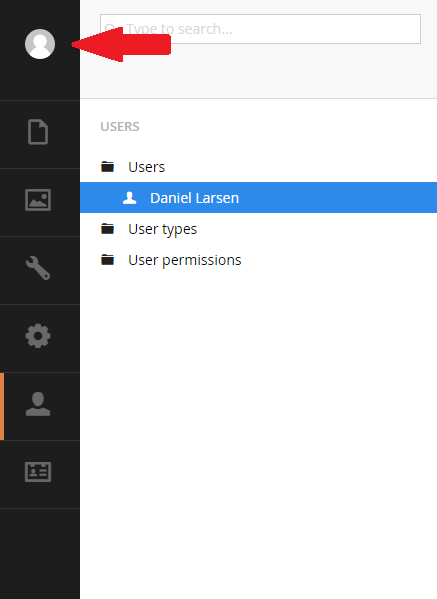The image size is (437, 599).
Task: Open the Content section document icon
Action: [38, 132]
